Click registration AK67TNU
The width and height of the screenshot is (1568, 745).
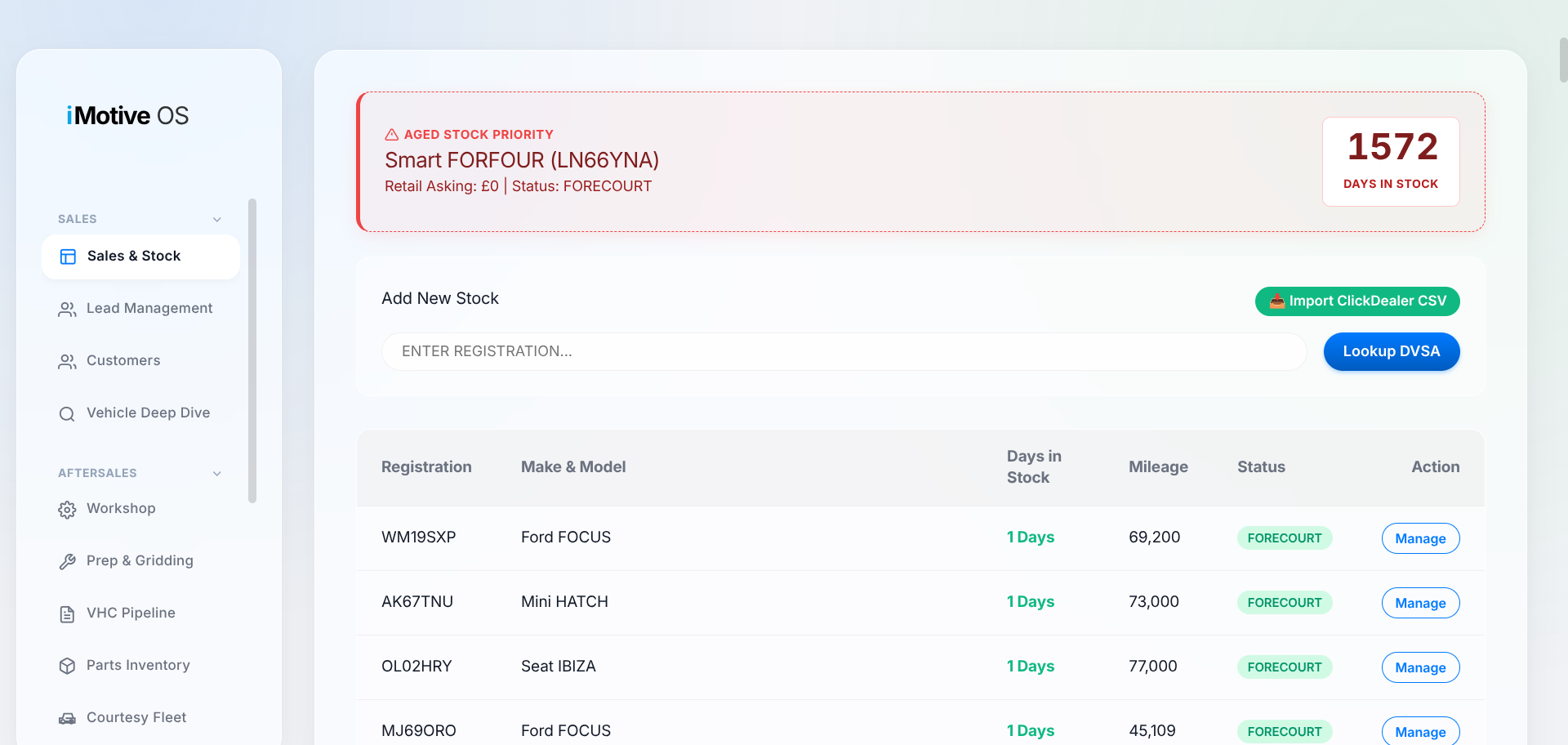tap(417, 602)
